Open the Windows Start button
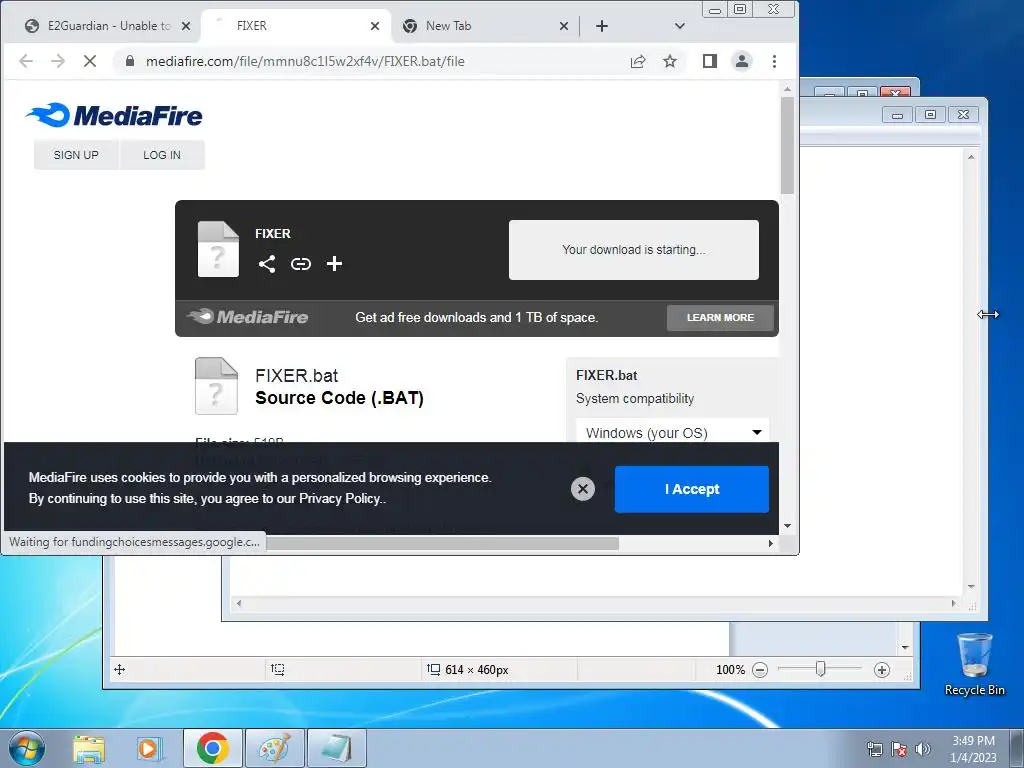 tap(27, 748)
